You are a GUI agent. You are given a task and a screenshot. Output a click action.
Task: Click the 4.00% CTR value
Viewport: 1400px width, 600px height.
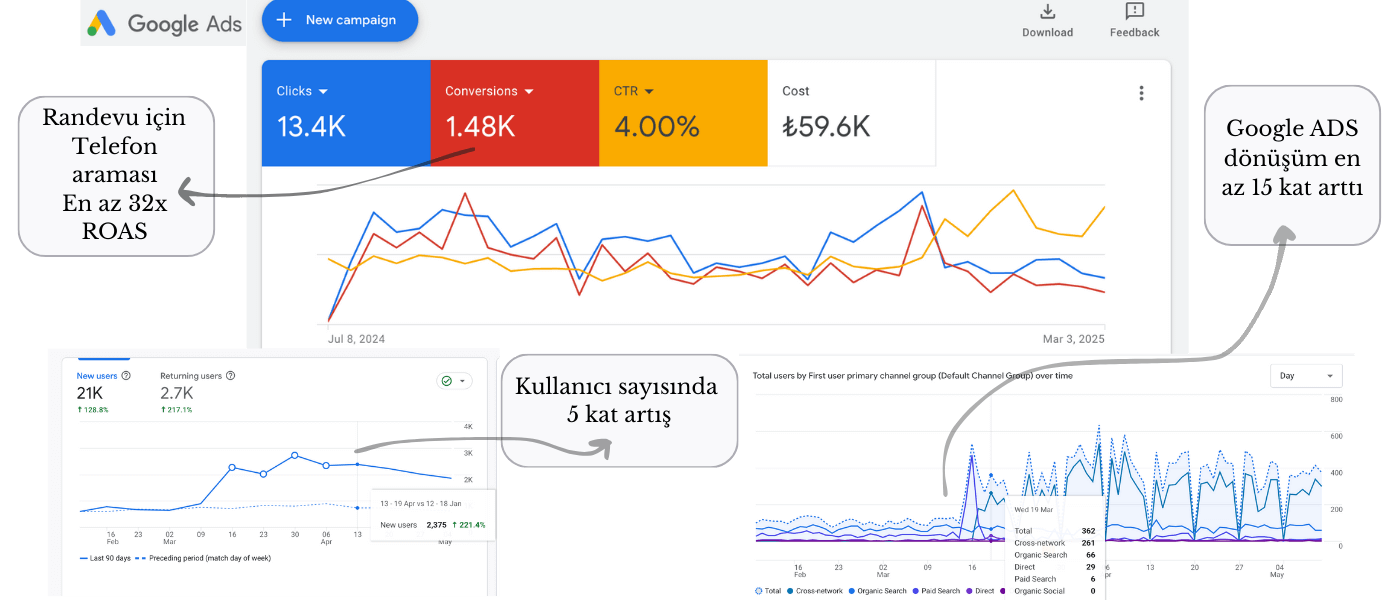point(657,126)
